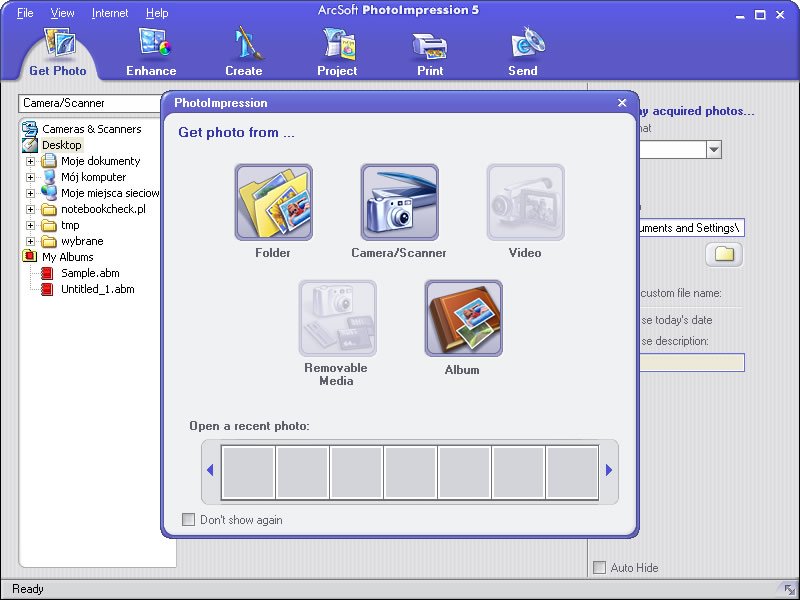Image resolution: width=800 pixels, height=600 pixels.
Task: Select the wybrane folder
Action: pyautogui.click(x=82, y=241)
